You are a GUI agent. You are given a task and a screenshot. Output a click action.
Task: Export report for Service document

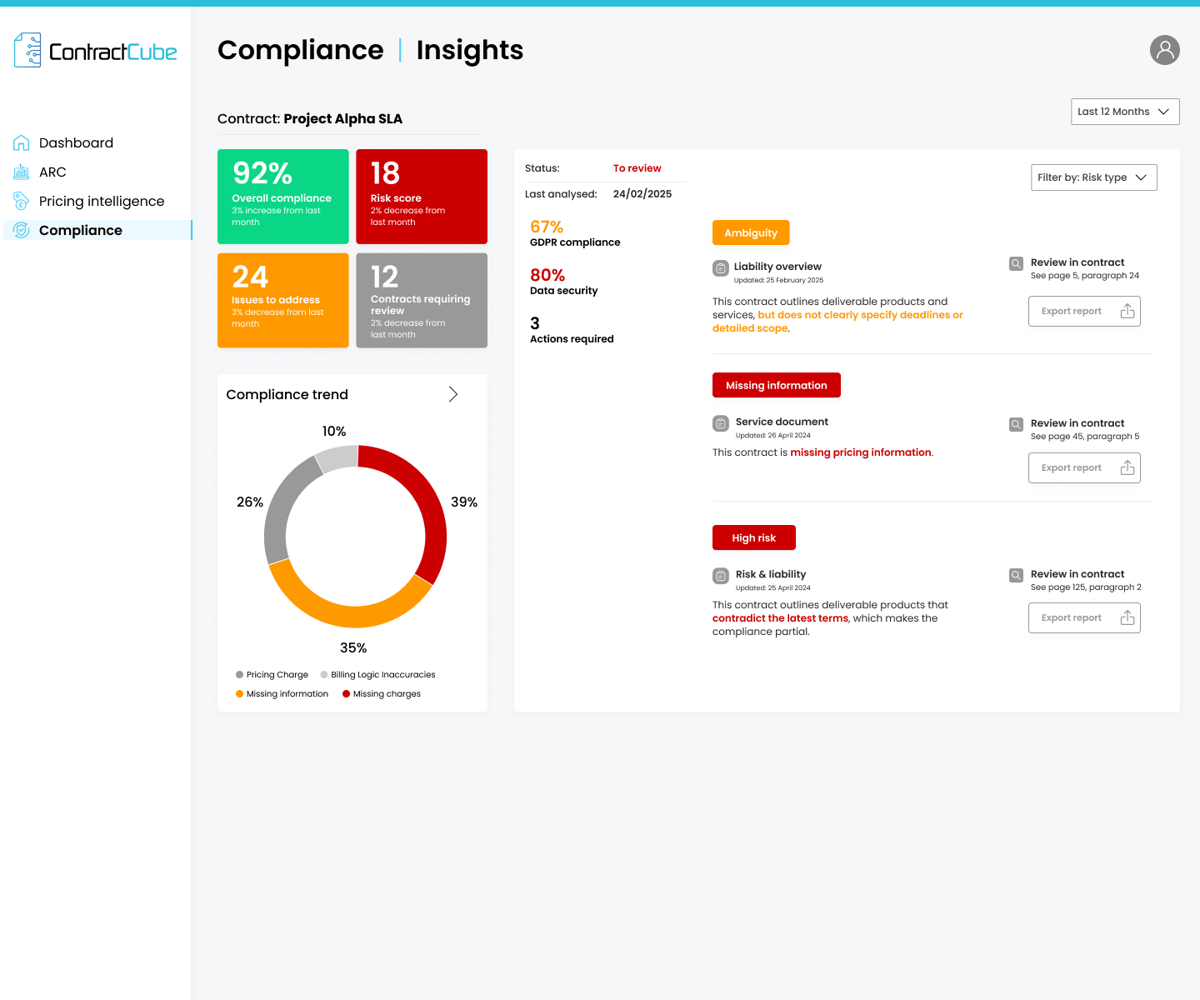click(1084, 468)
